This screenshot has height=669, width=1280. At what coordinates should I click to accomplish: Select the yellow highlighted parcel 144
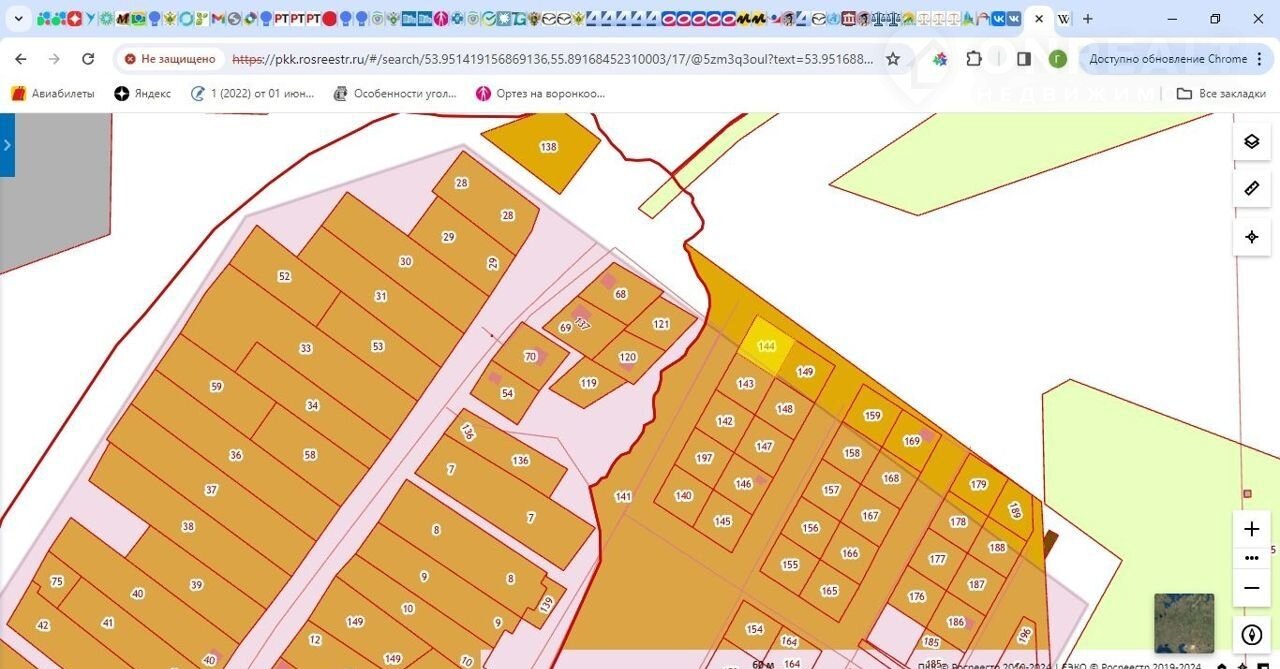point(766,346)
